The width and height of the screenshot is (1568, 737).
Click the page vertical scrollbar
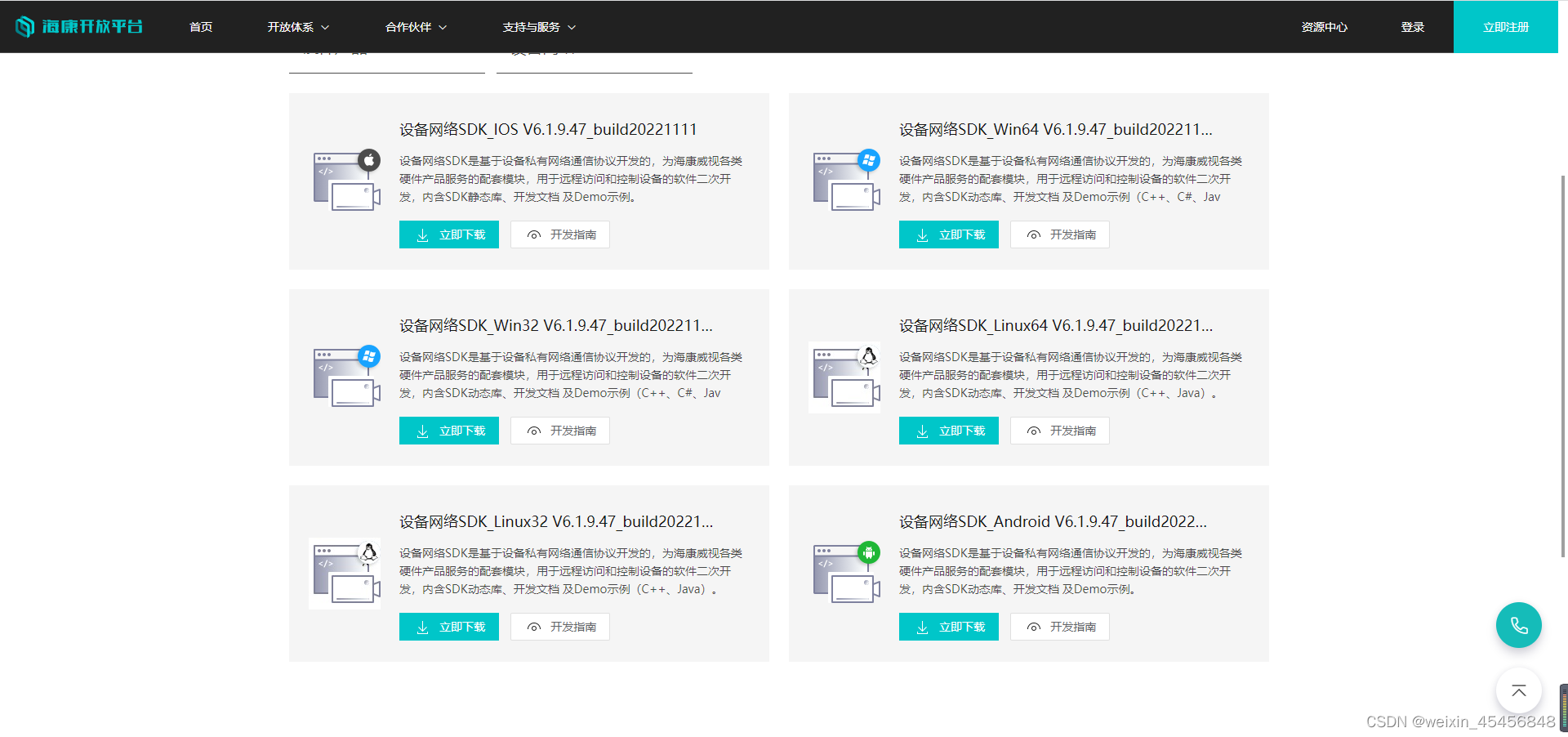tap(1563, 365)
